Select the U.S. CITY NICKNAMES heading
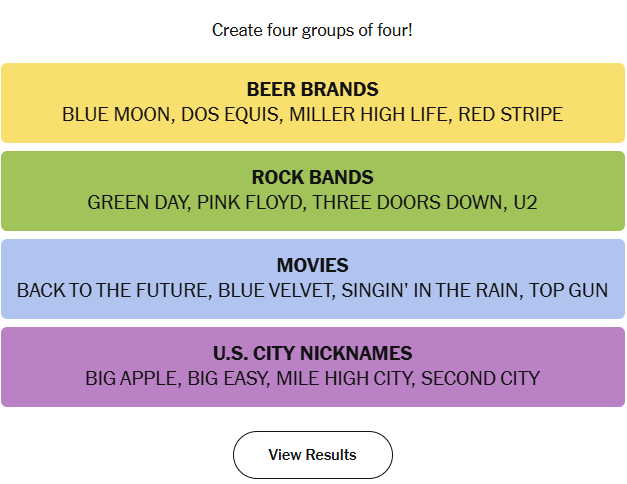627x484 pixels. click(312, 353)
